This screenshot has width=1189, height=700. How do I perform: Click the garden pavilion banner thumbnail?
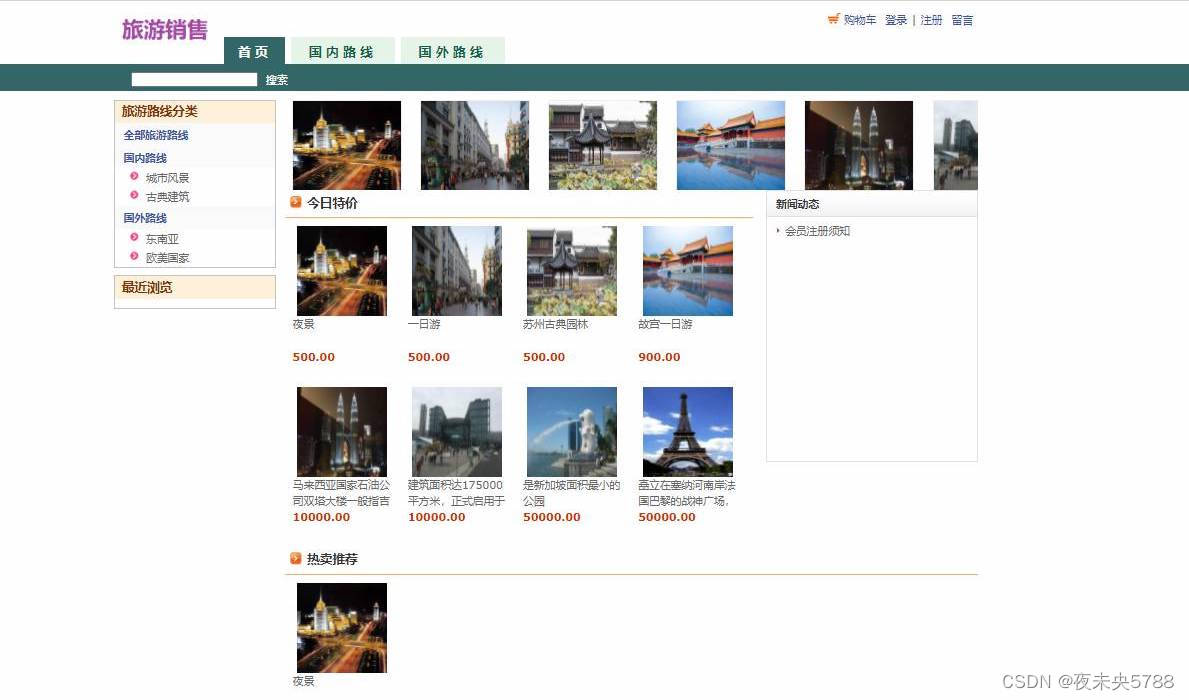click(x=603, y=145)
